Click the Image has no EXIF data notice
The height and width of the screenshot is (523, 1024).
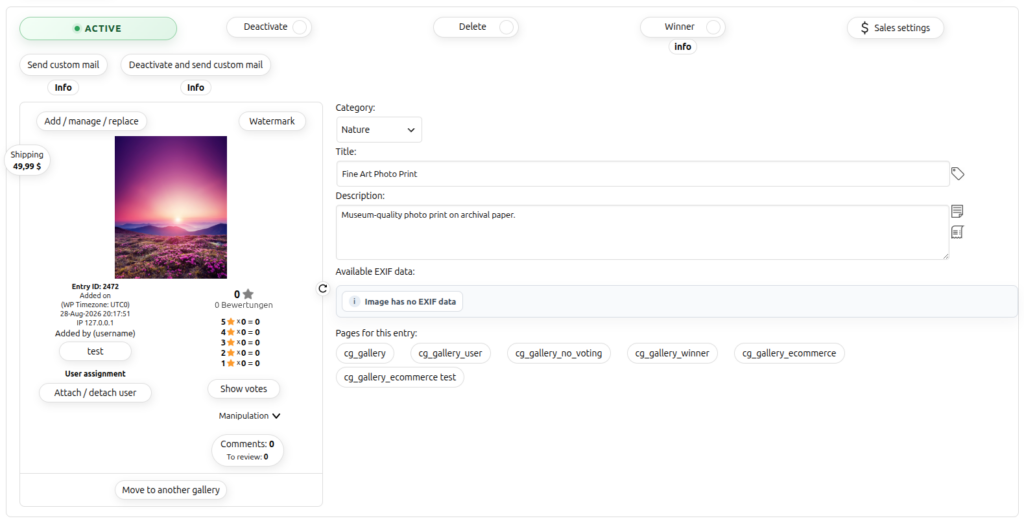(x=403, y=302)
